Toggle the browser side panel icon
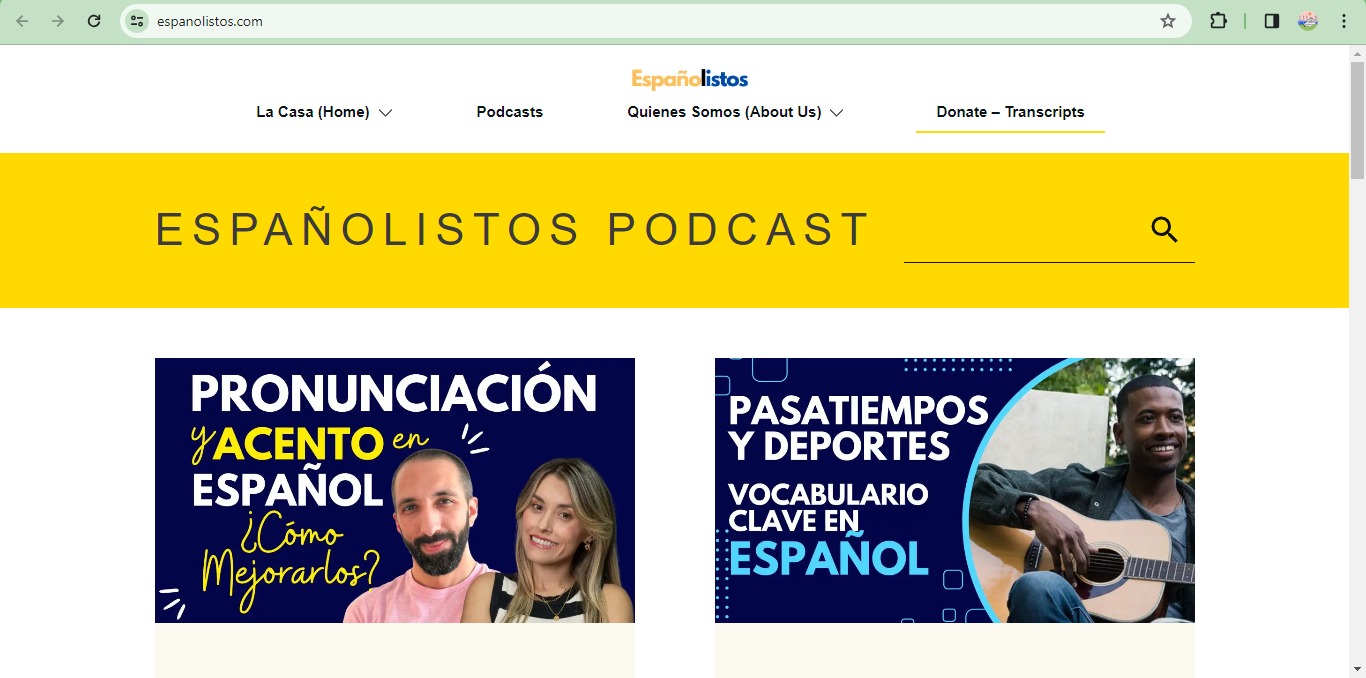This screenshot has width=1366, height=678. [x=1272, y=21]
